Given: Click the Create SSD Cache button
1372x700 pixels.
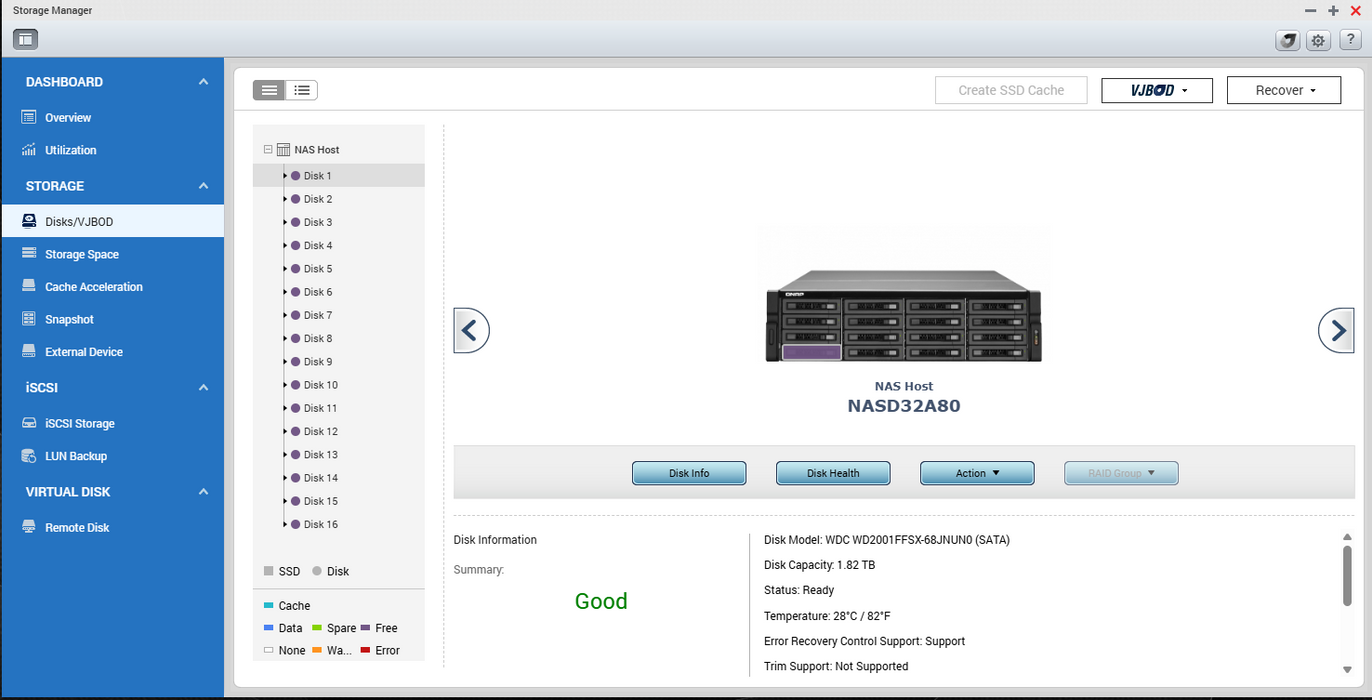Looking at the screenshot, I should (x=1011, y=90).
